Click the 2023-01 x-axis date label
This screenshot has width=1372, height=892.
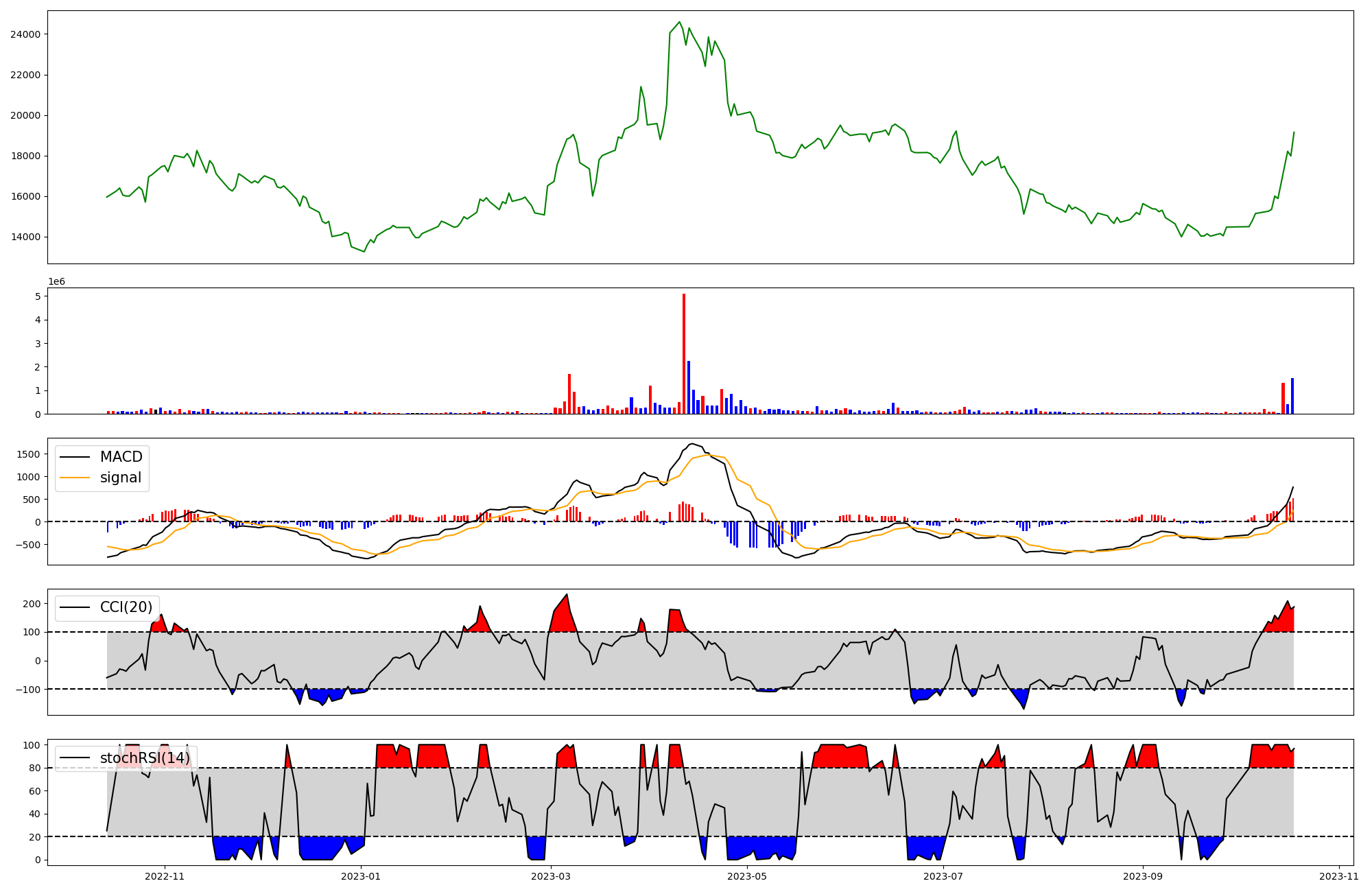361,876
